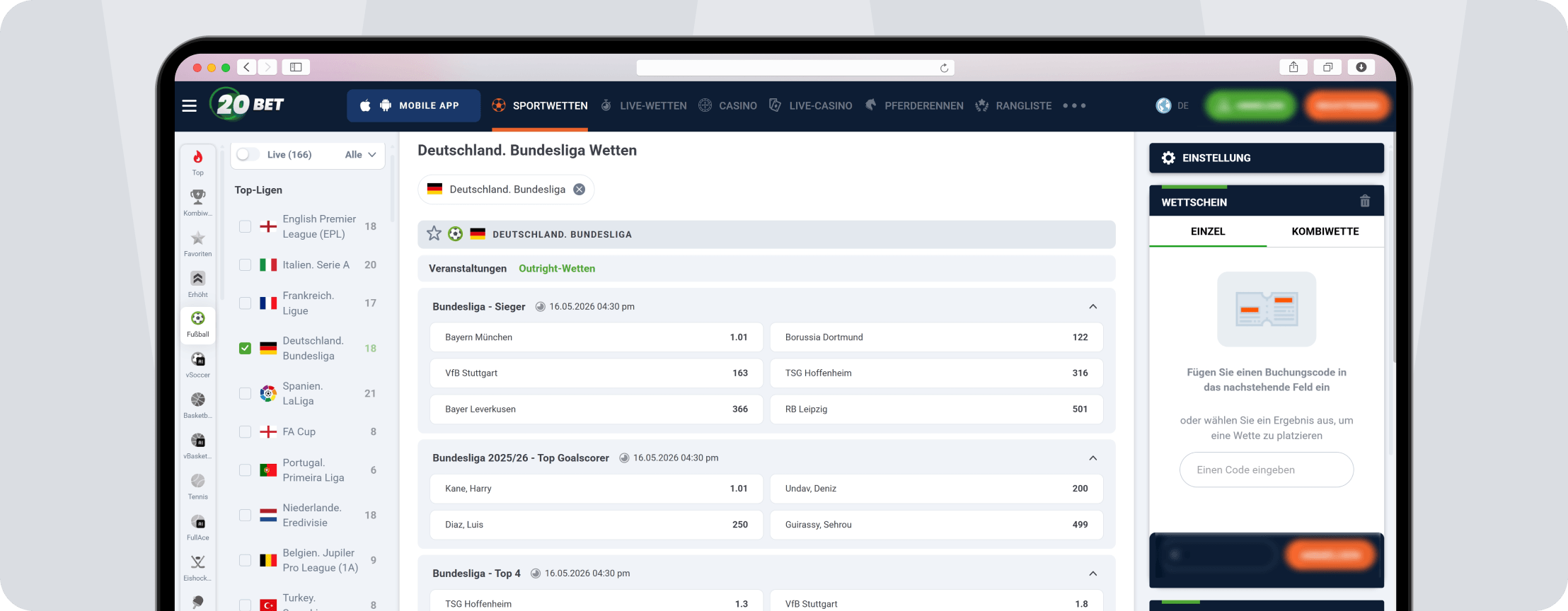Click the browser share icon
Image resolution: width=1568 pixels, height=611 pixels.
(1293, 67)
